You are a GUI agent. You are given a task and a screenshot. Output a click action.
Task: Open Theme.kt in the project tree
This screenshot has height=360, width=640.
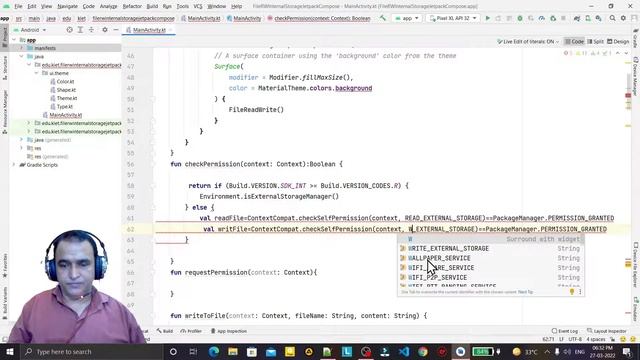click(x=67, y=98)
